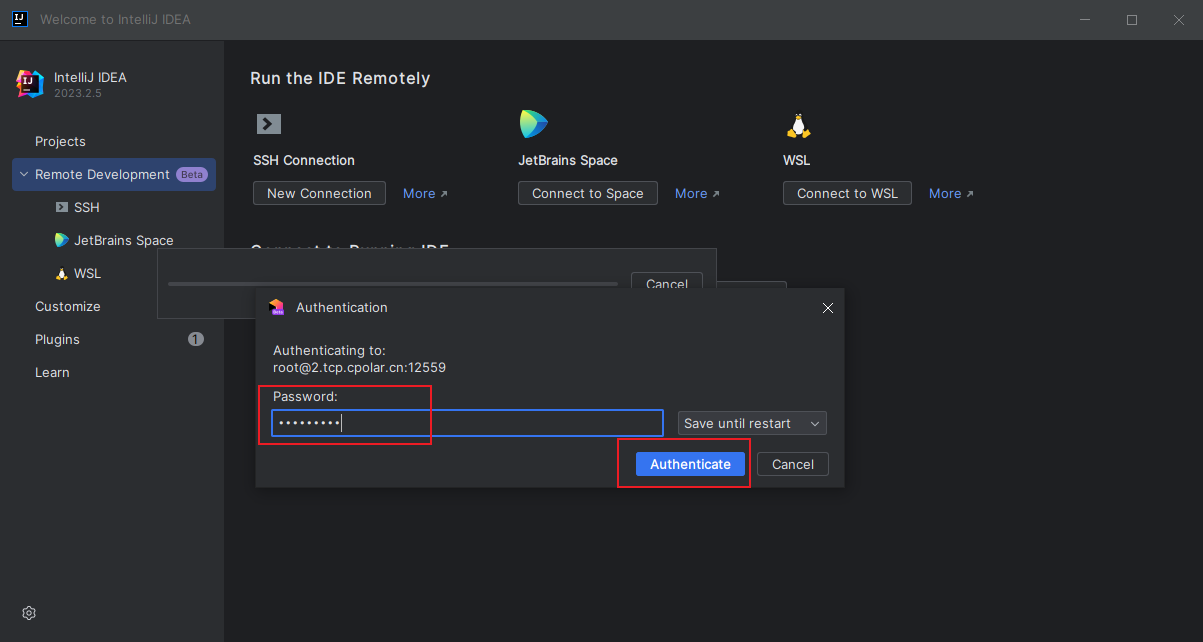1203x642 pixels.
Task: Click the IntelliJ icon in title bar
Action: 19,19
